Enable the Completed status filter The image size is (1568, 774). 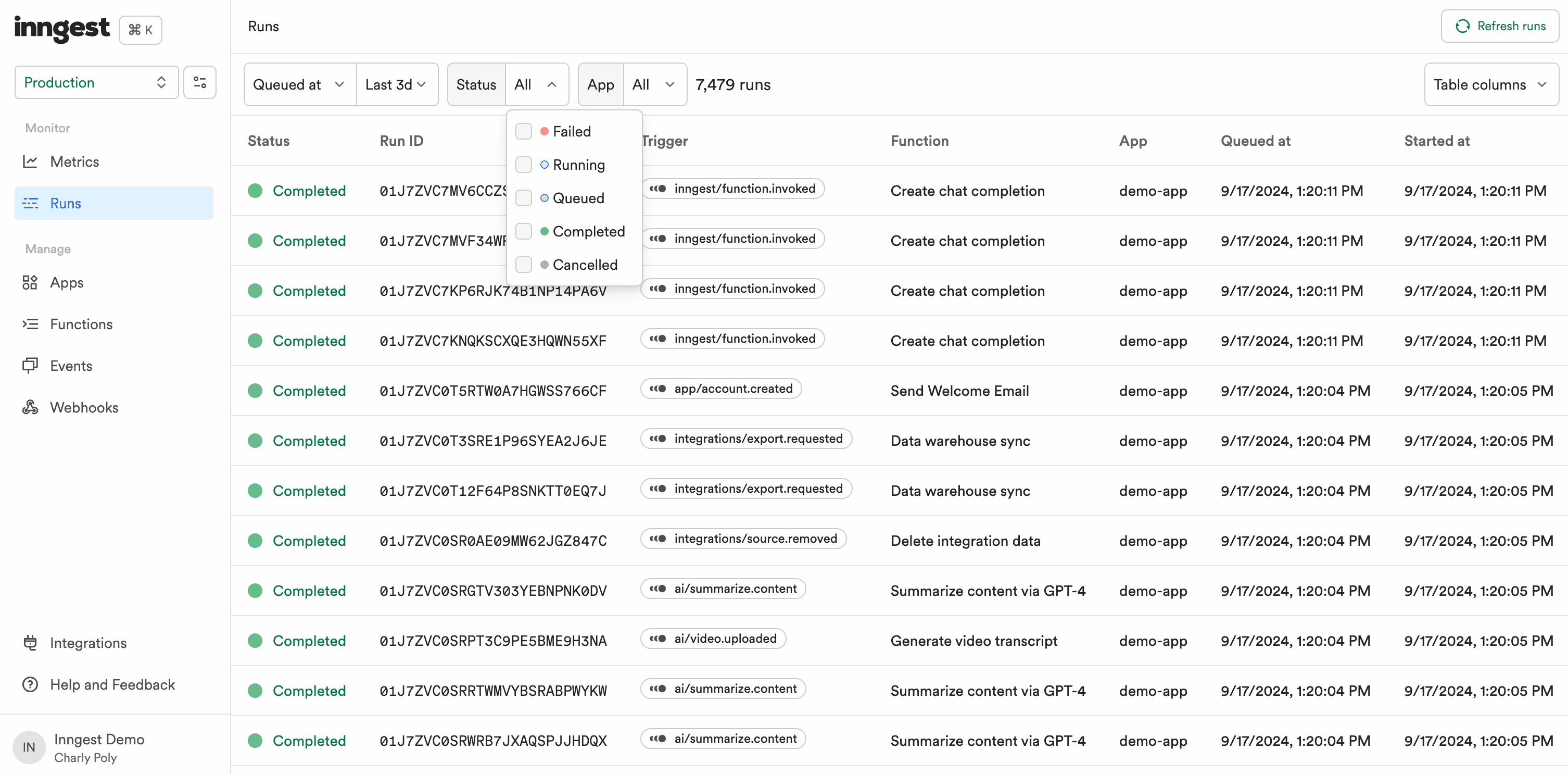(524, 231)
